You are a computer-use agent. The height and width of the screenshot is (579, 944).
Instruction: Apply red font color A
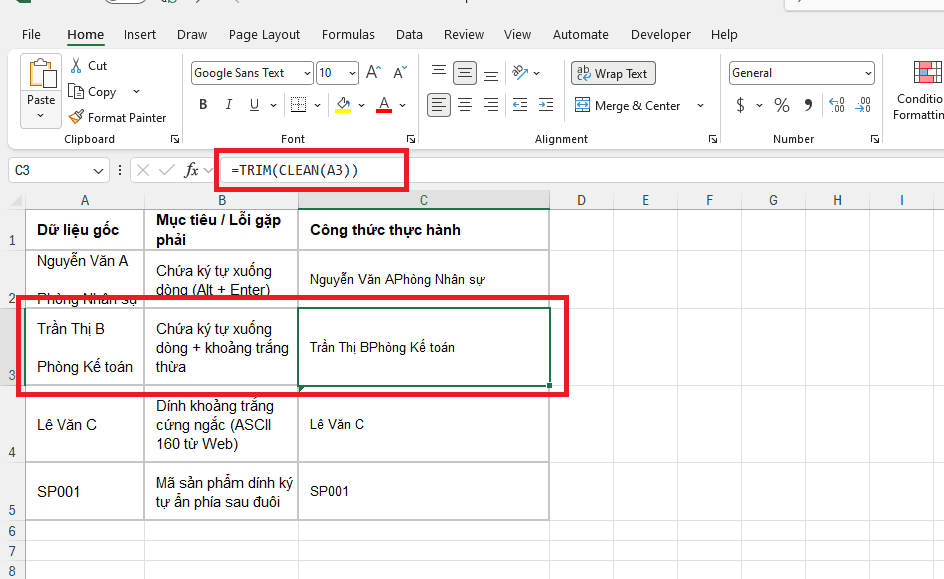coord(384,105)
